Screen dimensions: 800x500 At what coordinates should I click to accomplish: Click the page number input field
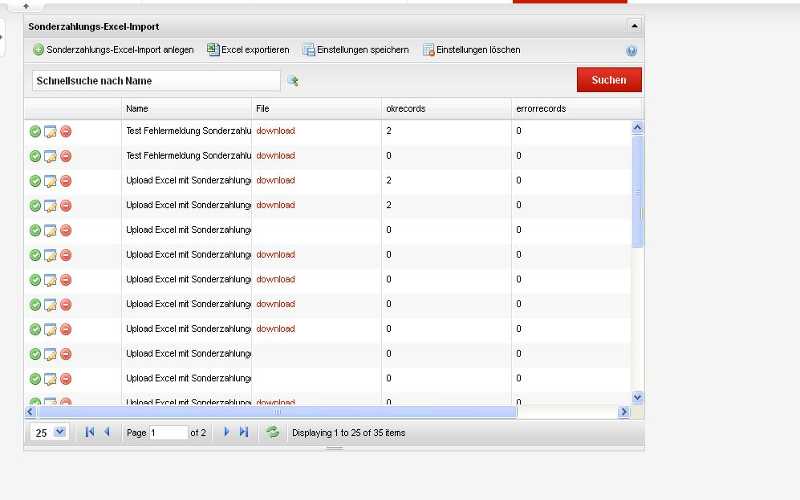tap(168, 433)
